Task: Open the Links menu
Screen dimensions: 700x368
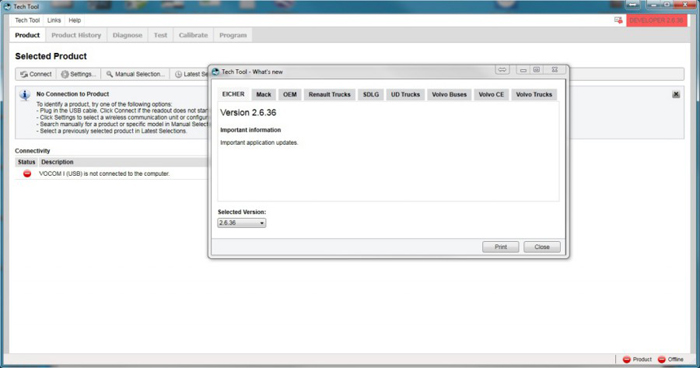Action: [54, 21]
